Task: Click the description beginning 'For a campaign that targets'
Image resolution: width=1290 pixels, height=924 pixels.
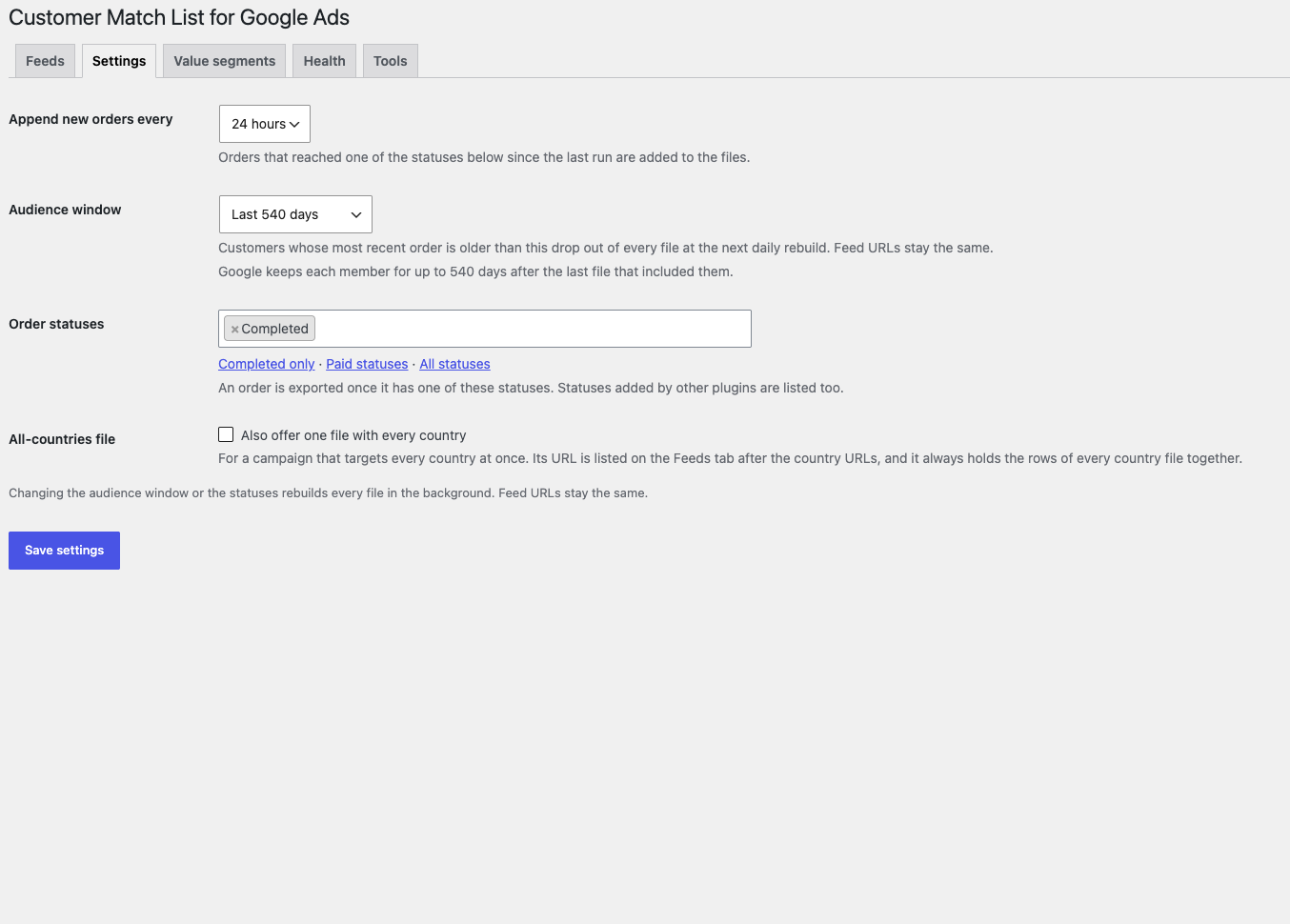Action: 730,458
